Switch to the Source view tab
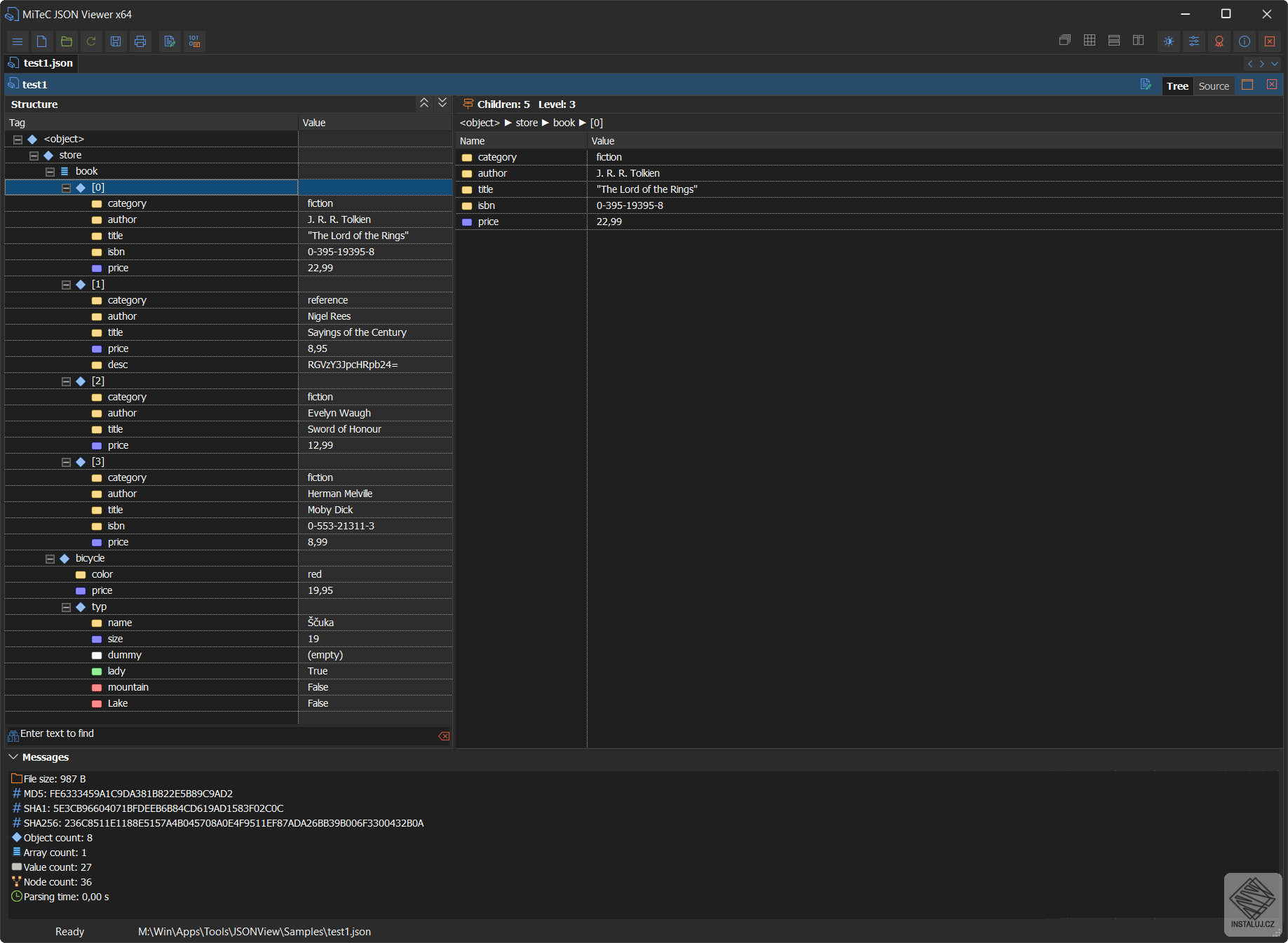 1214,86
